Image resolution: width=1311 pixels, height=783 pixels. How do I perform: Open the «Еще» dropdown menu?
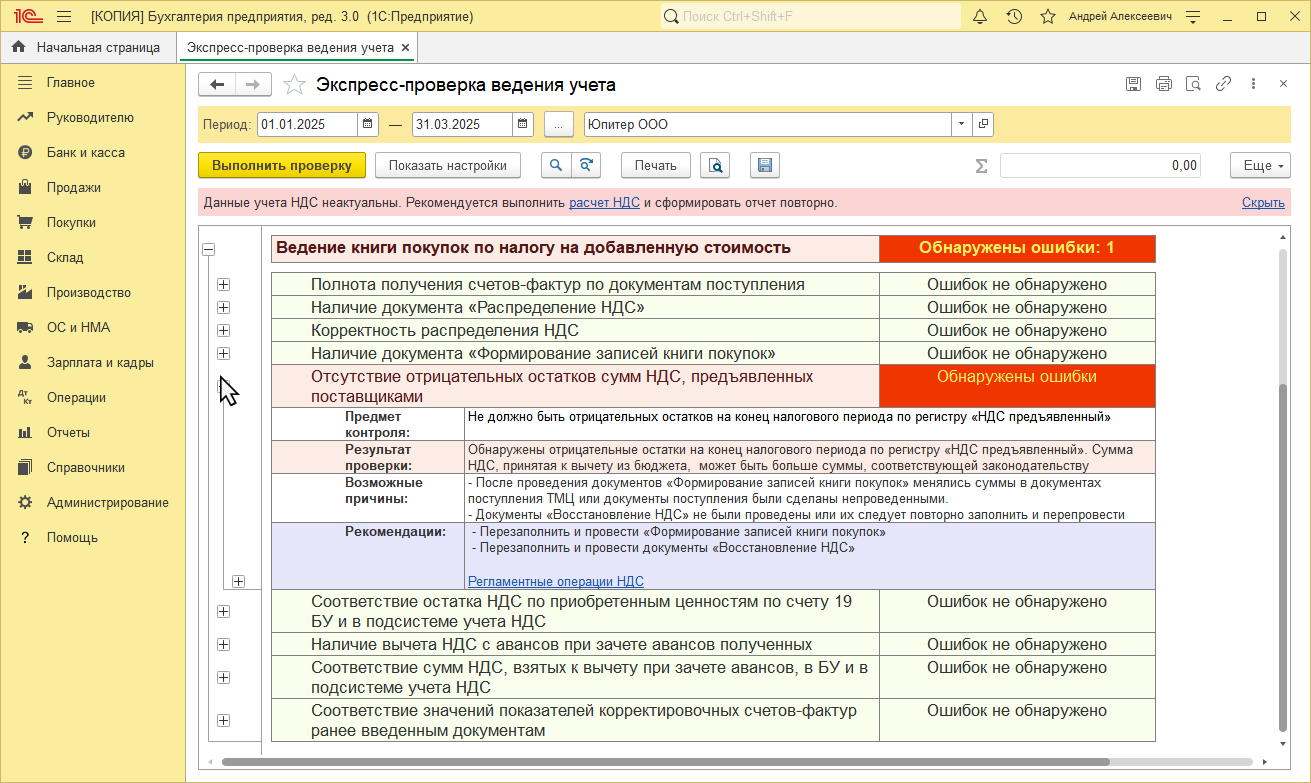point(1261,166)
